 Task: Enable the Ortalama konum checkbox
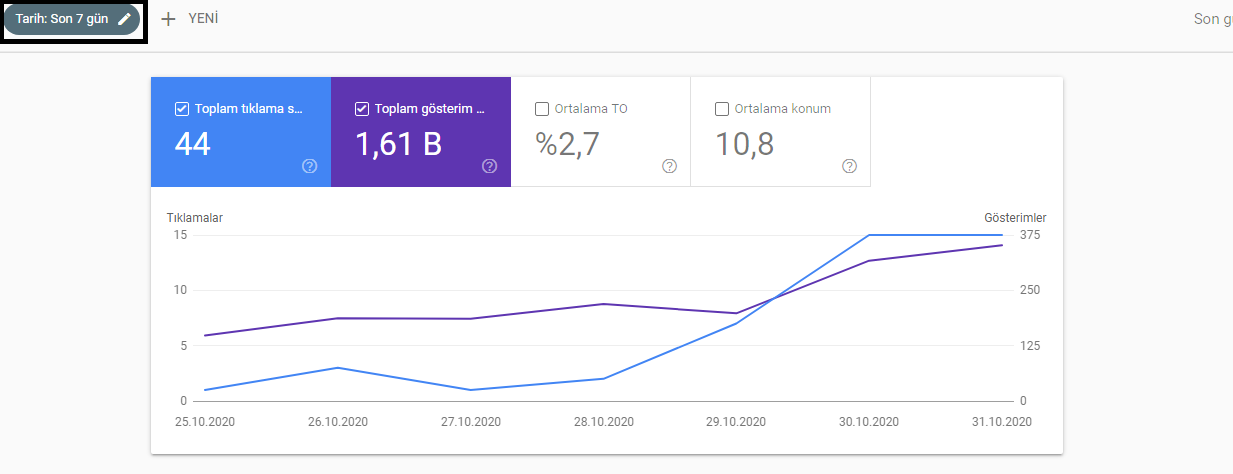[722, 109]
